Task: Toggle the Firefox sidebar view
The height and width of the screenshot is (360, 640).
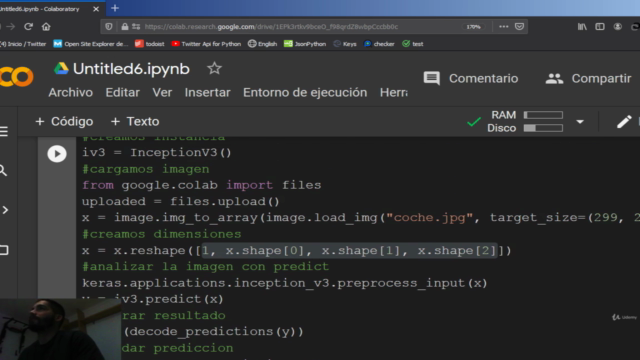Action: 600,27
